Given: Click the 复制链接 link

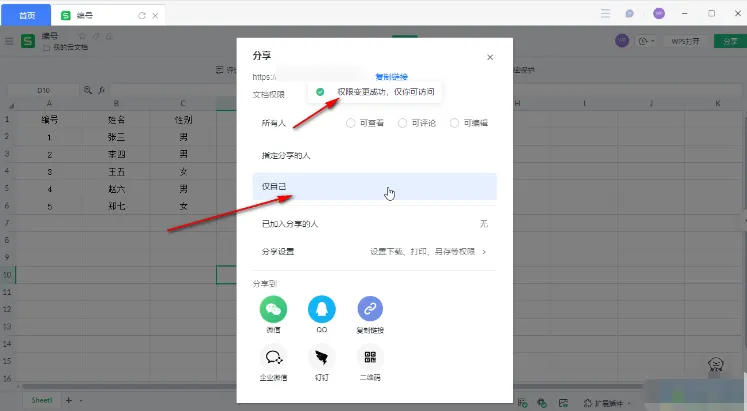Looking at the screenshot, I should tap(392, 77).
